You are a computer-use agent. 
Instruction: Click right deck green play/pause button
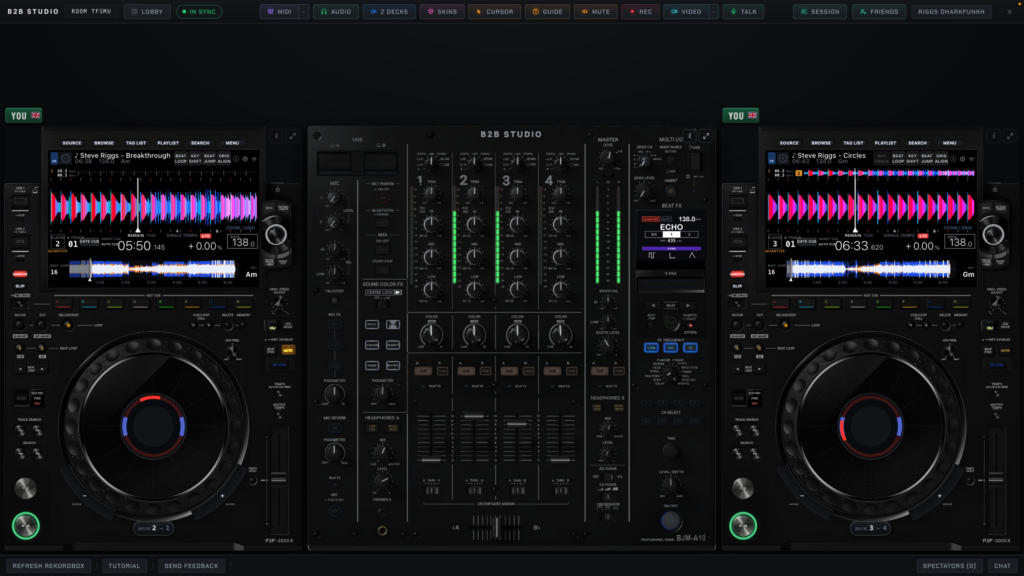coord(743,526)
